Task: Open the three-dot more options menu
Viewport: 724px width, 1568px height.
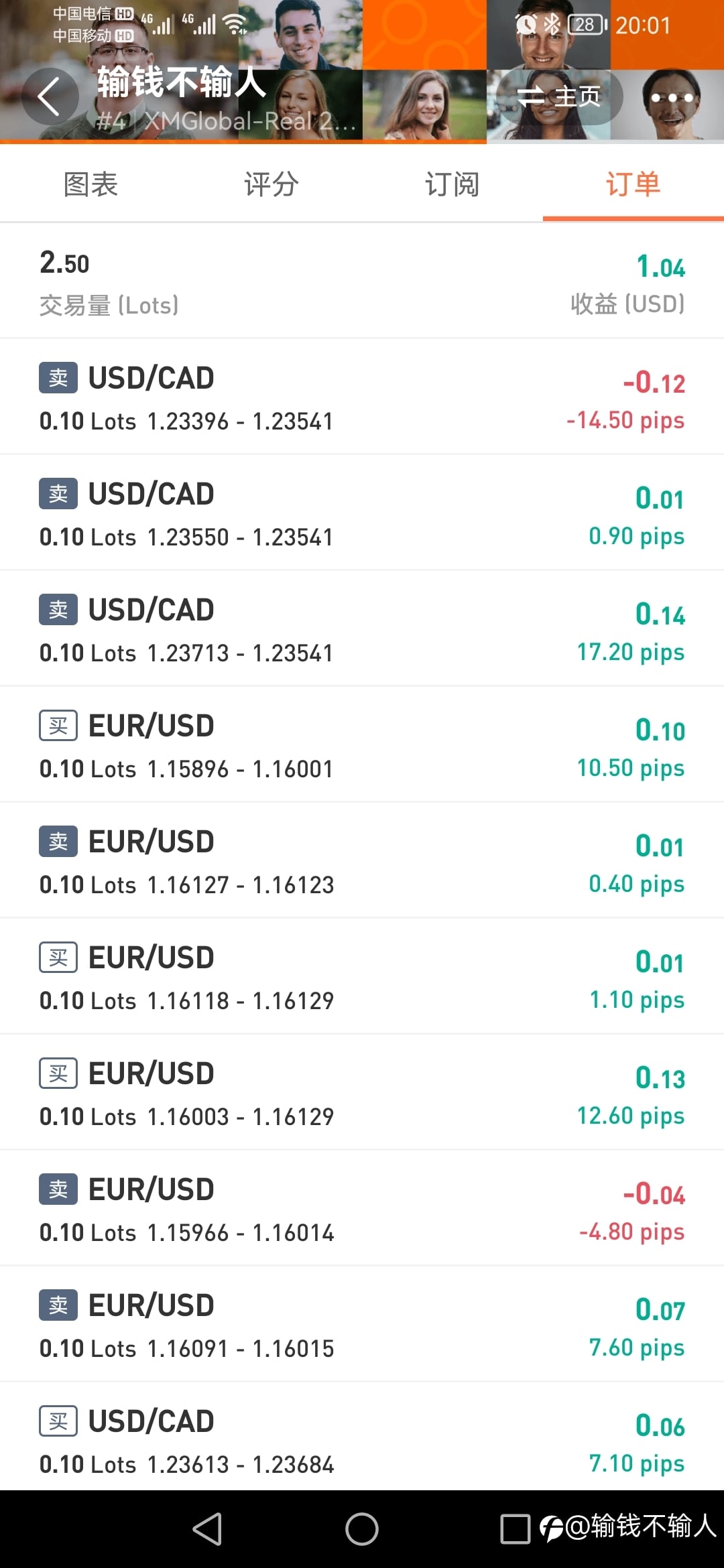Action: click(672, 98)
